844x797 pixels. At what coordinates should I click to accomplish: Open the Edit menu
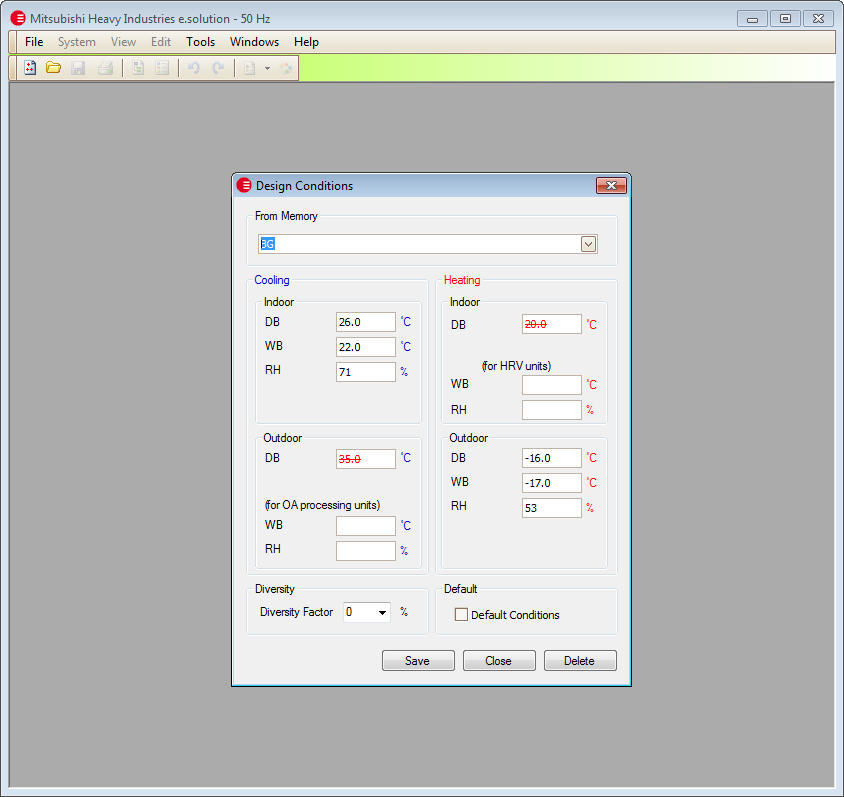coord(161,42)
